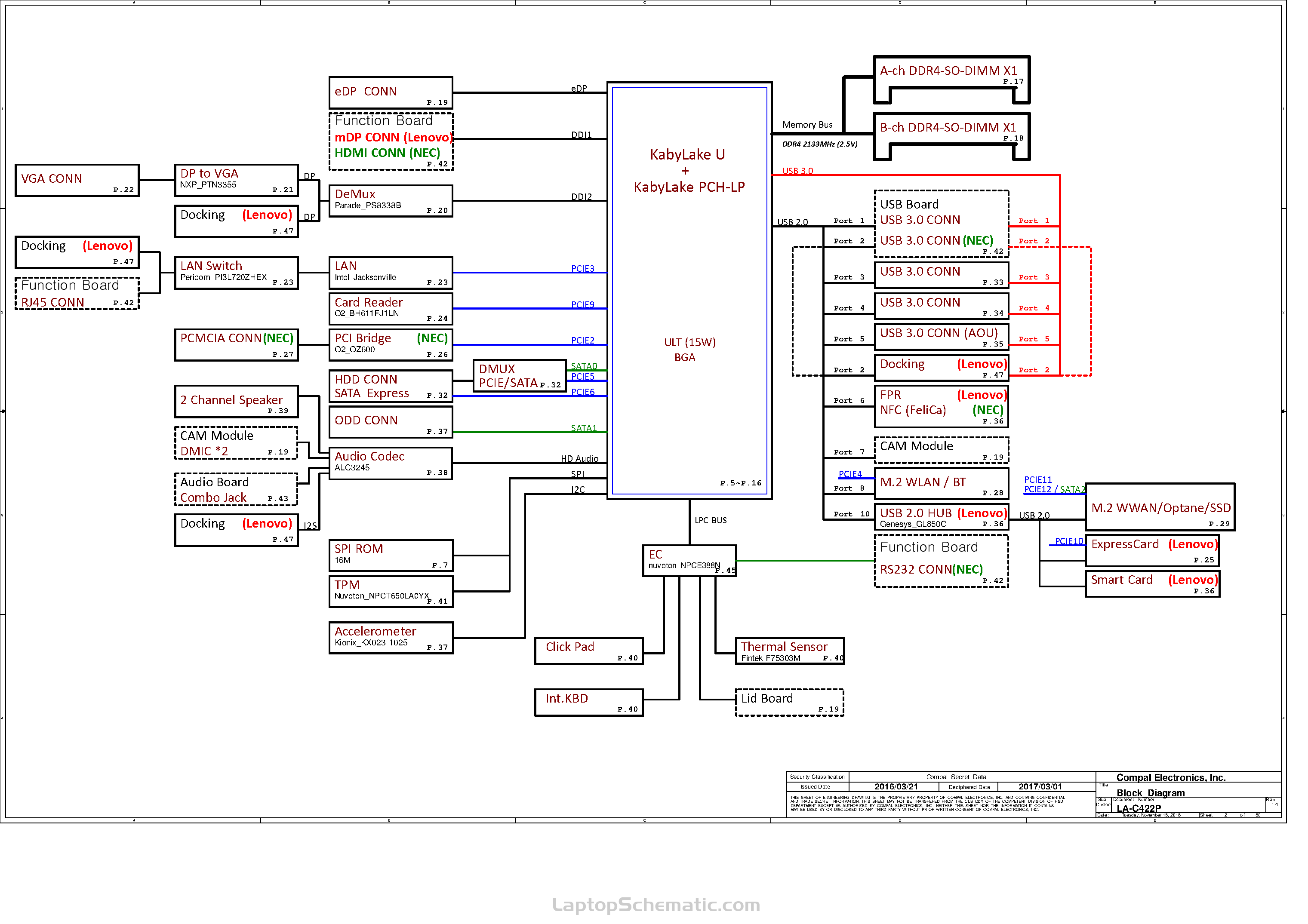Select the Function Board RJ45 CONN block
1308x924 pixels.
pos(77,294)
